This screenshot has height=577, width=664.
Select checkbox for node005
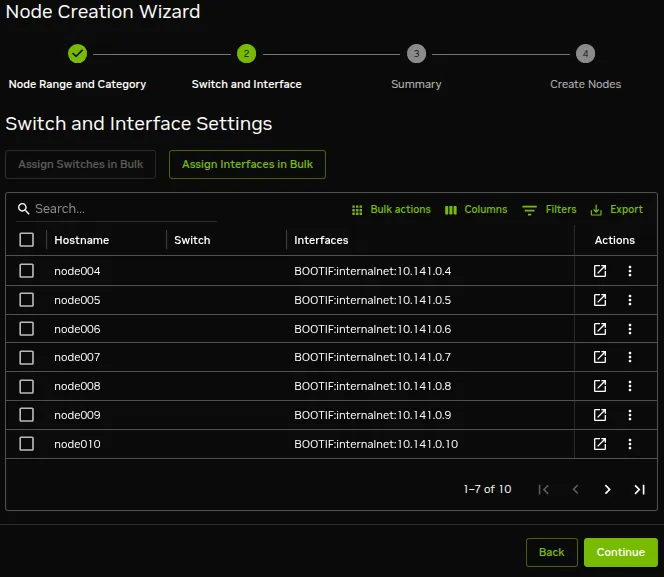(x=26, y=300)
